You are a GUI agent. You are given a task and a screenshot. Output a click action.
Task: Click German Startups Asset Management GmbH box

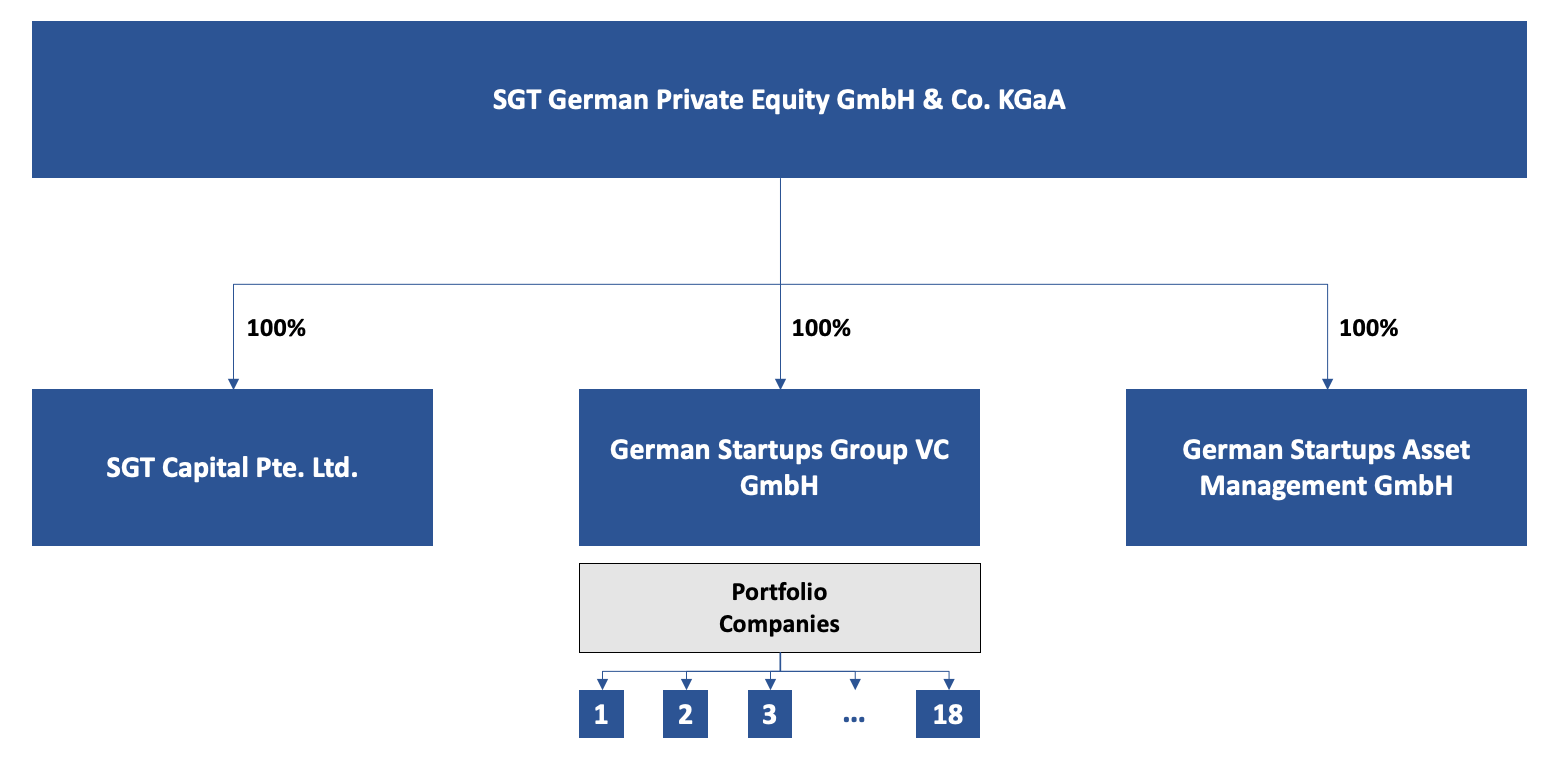[x=1326, y=467]
